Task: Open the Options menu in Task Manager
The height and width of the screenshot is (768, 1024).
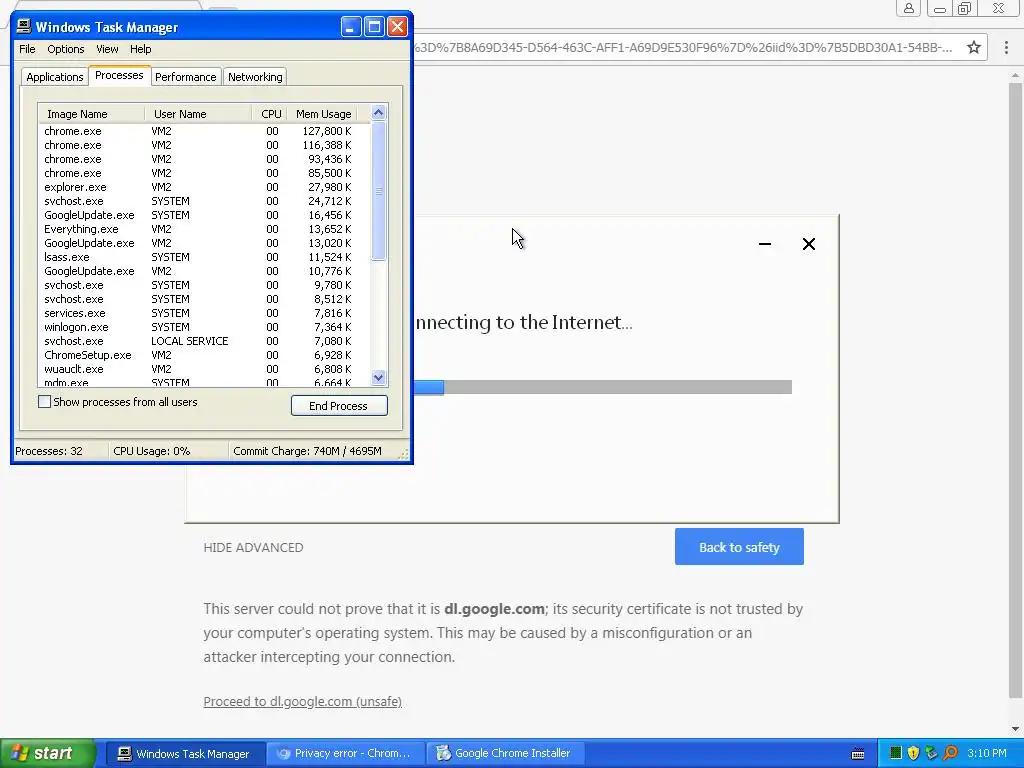Action: [x=65, y=49]
